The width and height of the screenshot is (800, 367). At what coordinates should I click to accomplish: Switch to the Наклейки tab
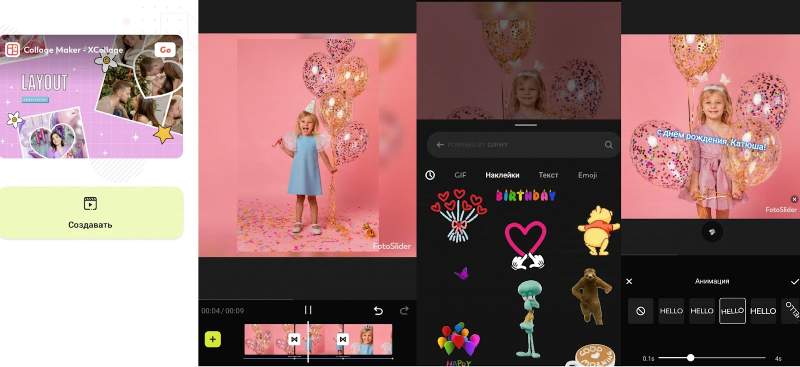pos(502,175)
